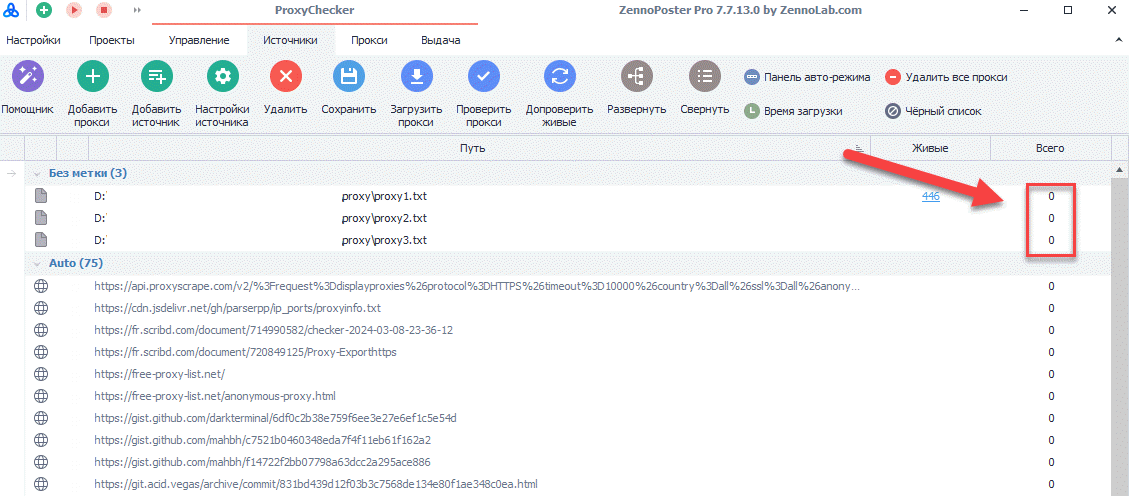Click the red Удалить icon
The image size is (1129, 496).
coord(286,76)
